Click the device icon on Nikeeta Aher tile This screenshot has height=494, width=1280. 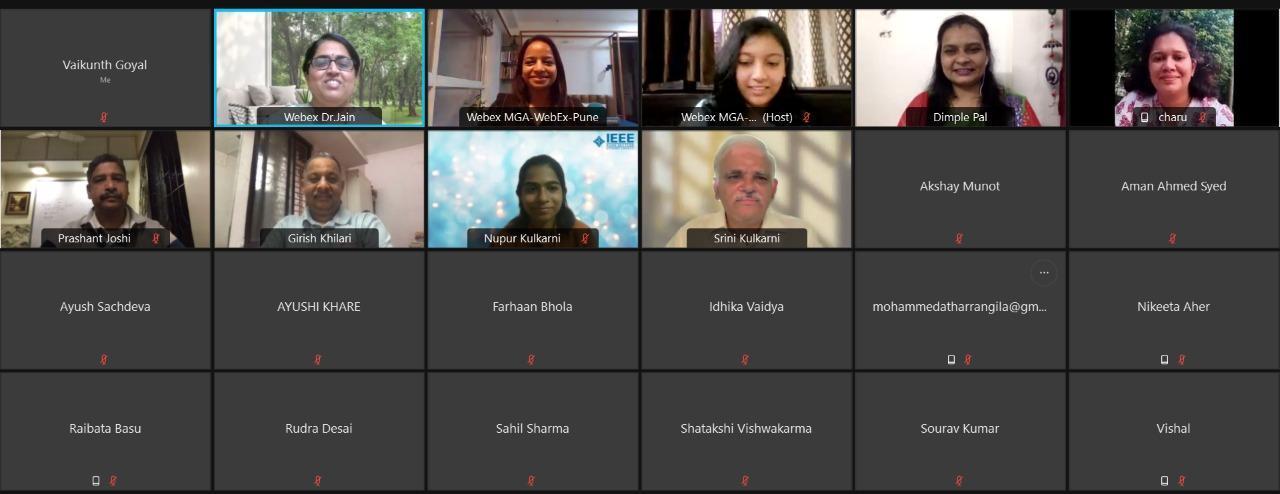1164,359
